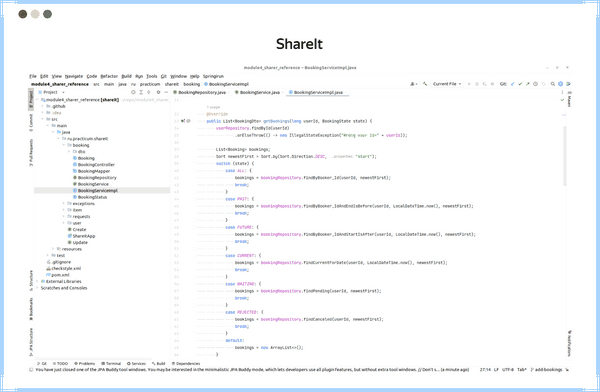
Task: Click the Stop square icon in the toolbar
Action: tap(492, 84)
